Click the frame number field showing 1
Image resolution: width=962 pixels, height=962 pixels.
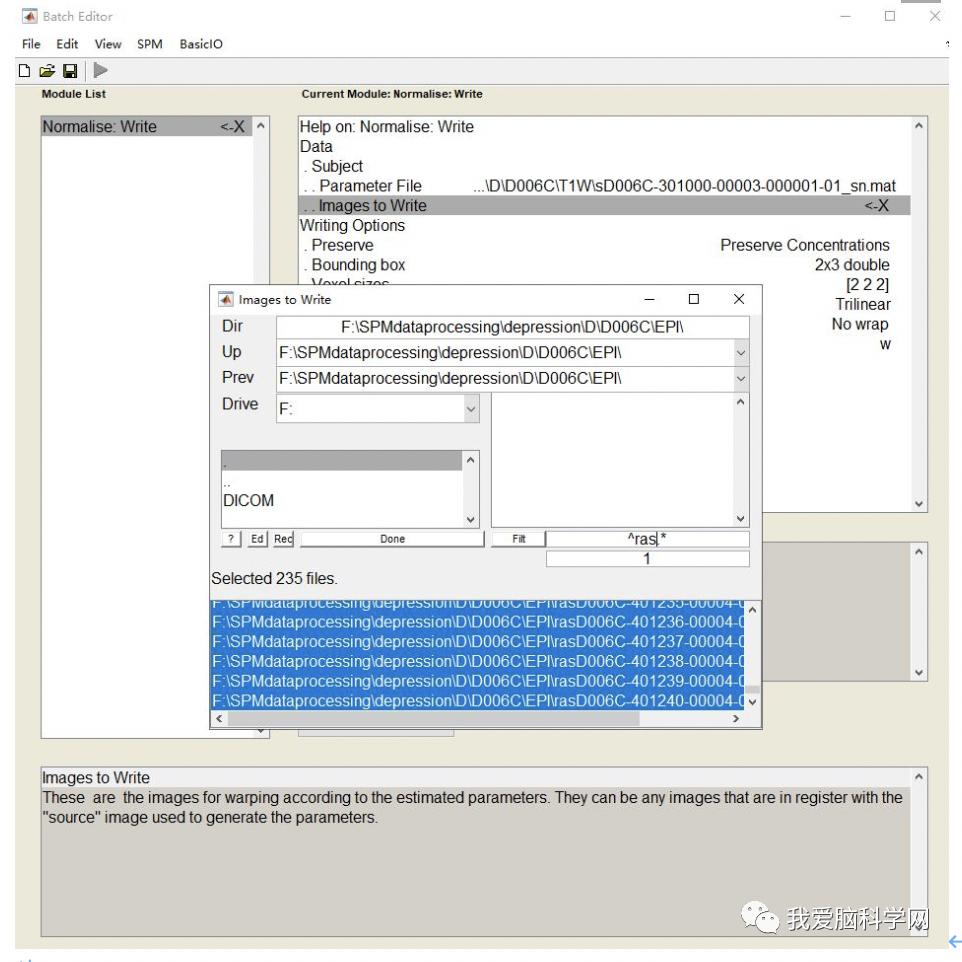[x=647, y=558]
